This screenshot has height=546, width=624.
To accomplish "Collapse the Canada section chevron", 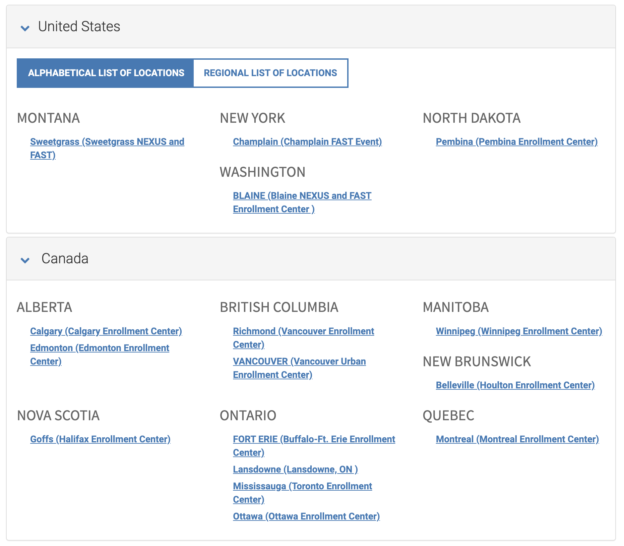I will click(x=25, y=260).
